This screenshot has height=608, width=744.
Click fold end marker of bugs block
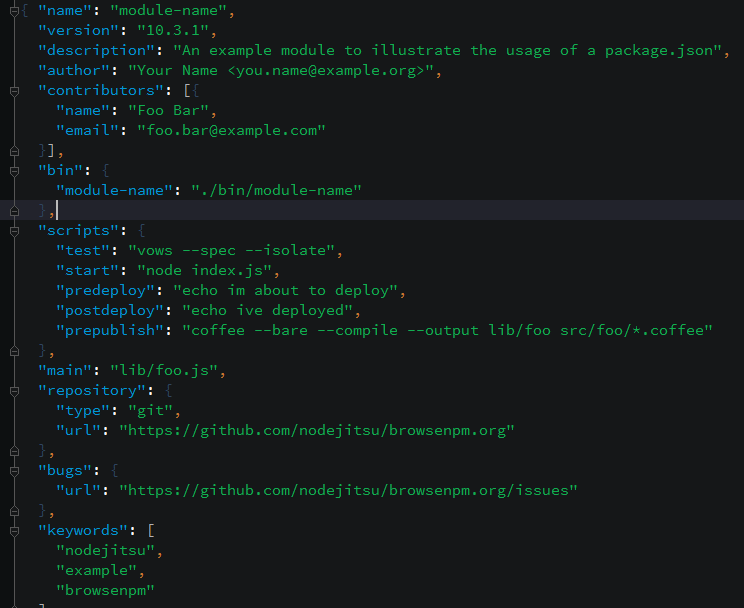click(14, 511)
